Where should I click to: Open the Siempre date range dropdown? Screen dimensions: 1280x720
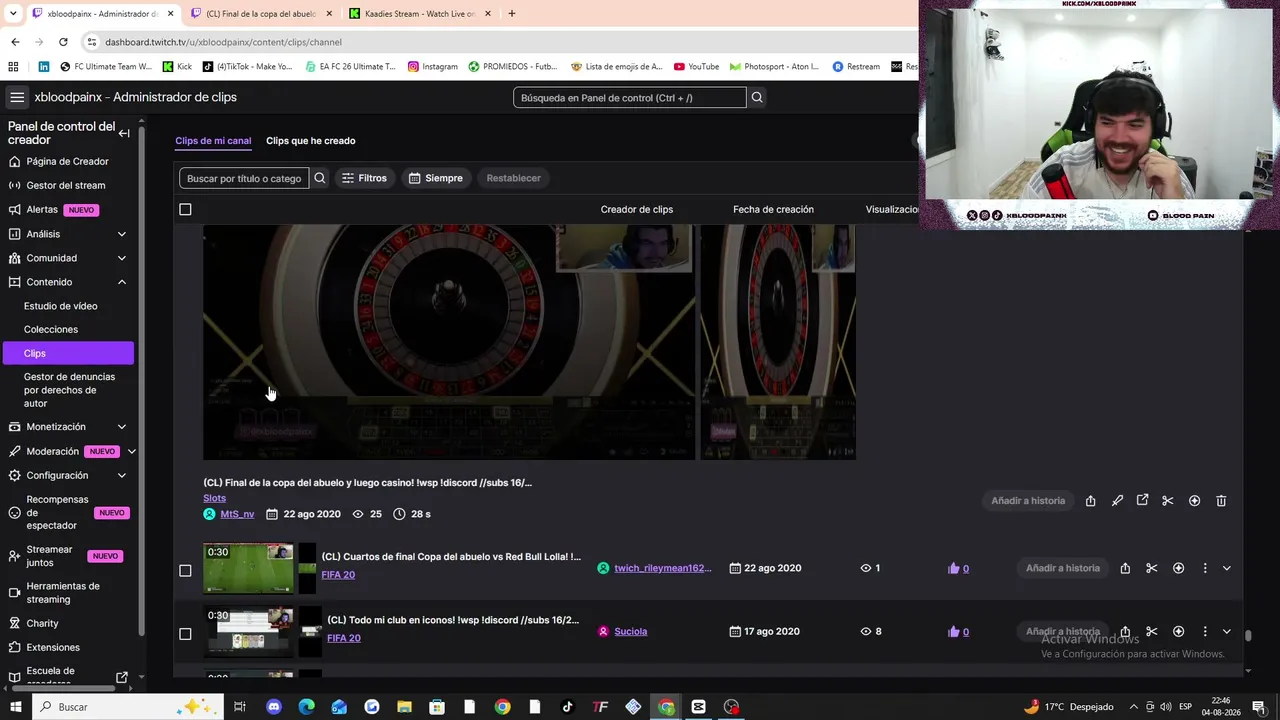(x=436, y=178)
